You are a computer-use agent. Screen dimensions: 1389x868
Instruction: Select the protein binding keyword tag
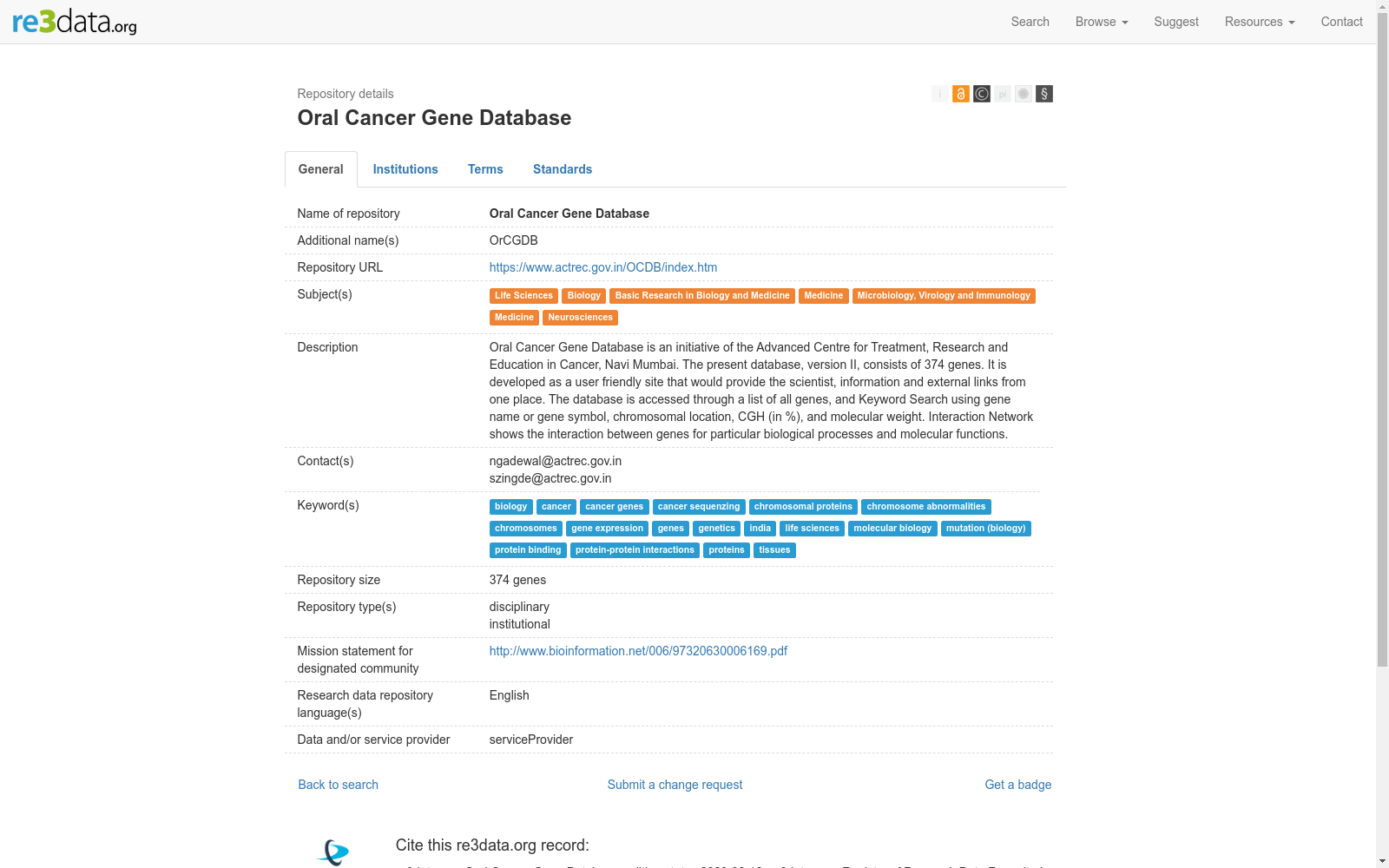[528, 550]
